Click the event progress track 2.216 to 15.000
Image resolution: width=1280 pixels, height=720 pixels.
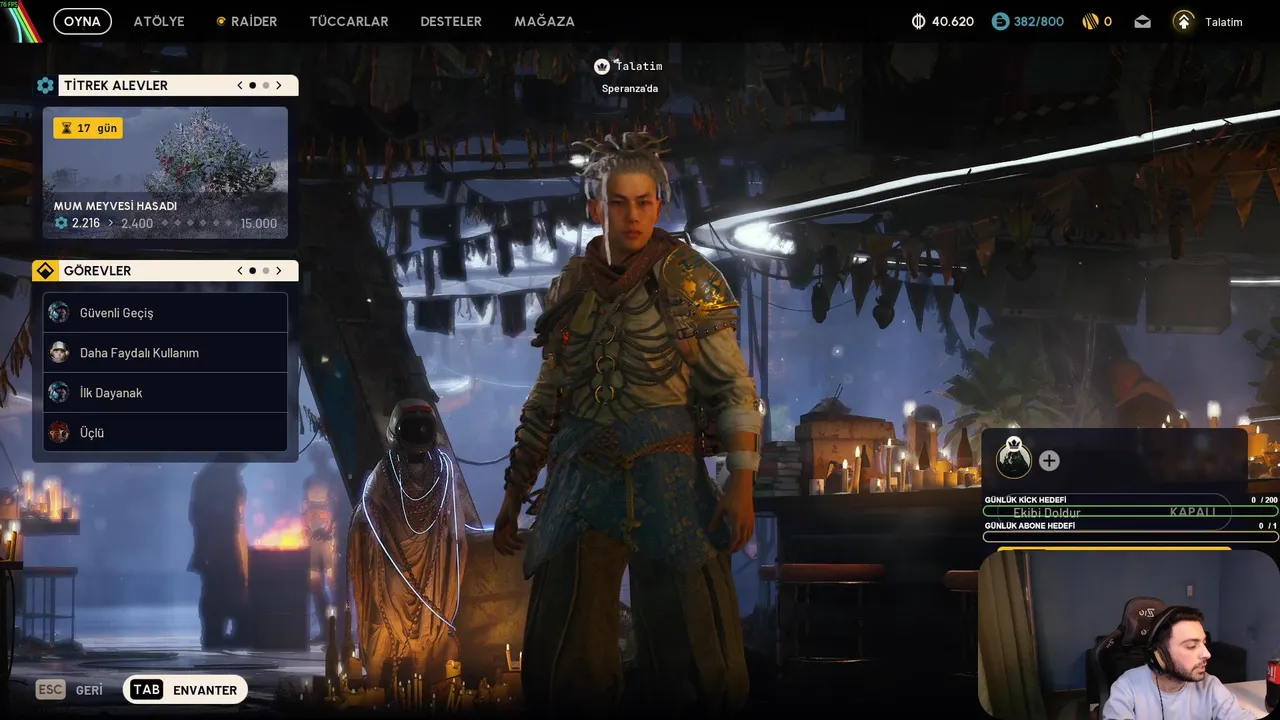[x=165, y=223]
